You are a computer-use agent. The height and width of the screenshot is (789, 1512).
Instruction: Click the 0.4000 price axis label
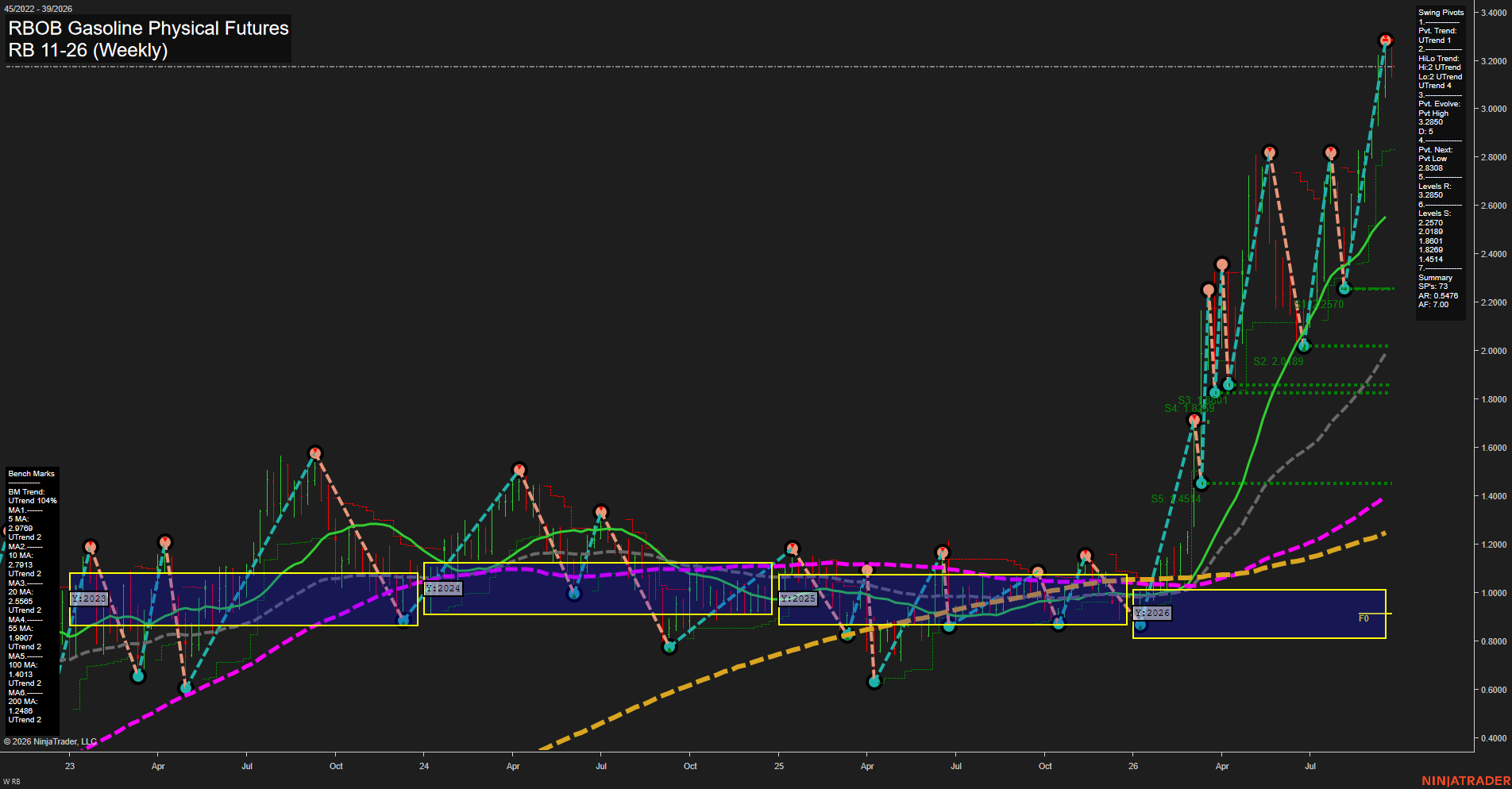tap(1494, 738)
